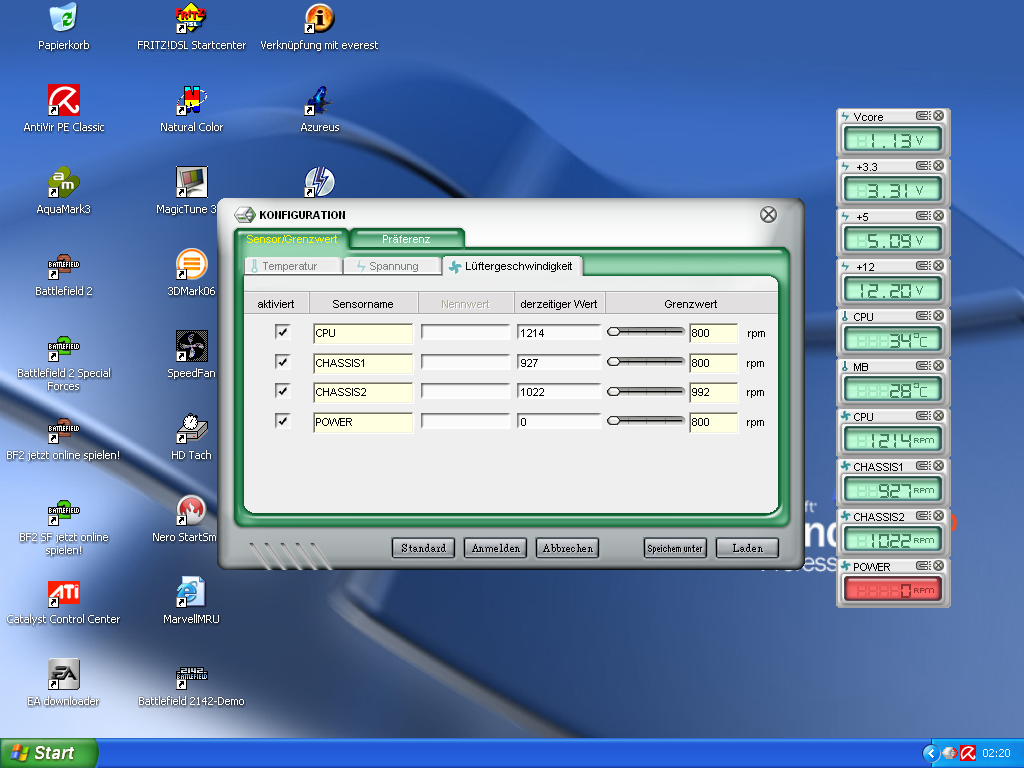
Task: Click the Standard button
Action: coord(423,548)
